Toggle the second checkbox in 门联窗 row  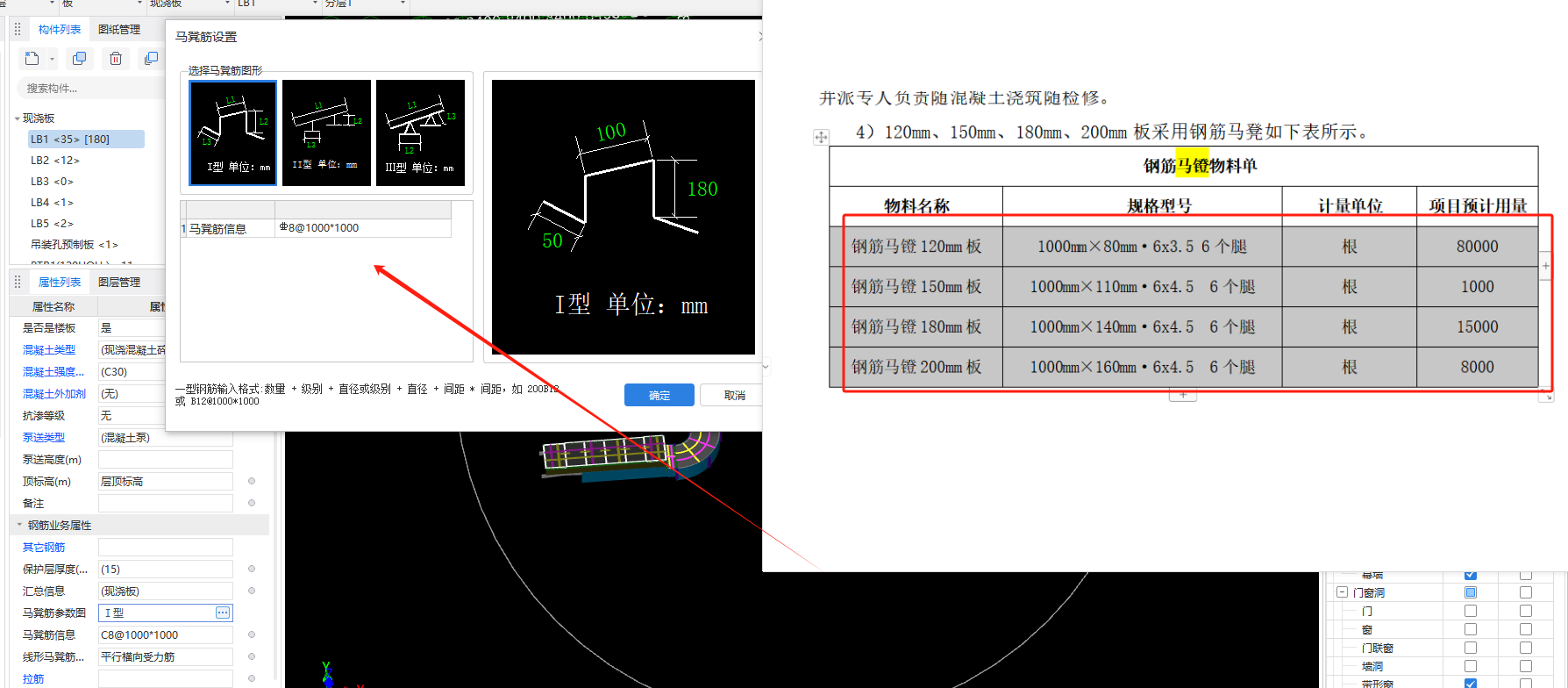1526,648
